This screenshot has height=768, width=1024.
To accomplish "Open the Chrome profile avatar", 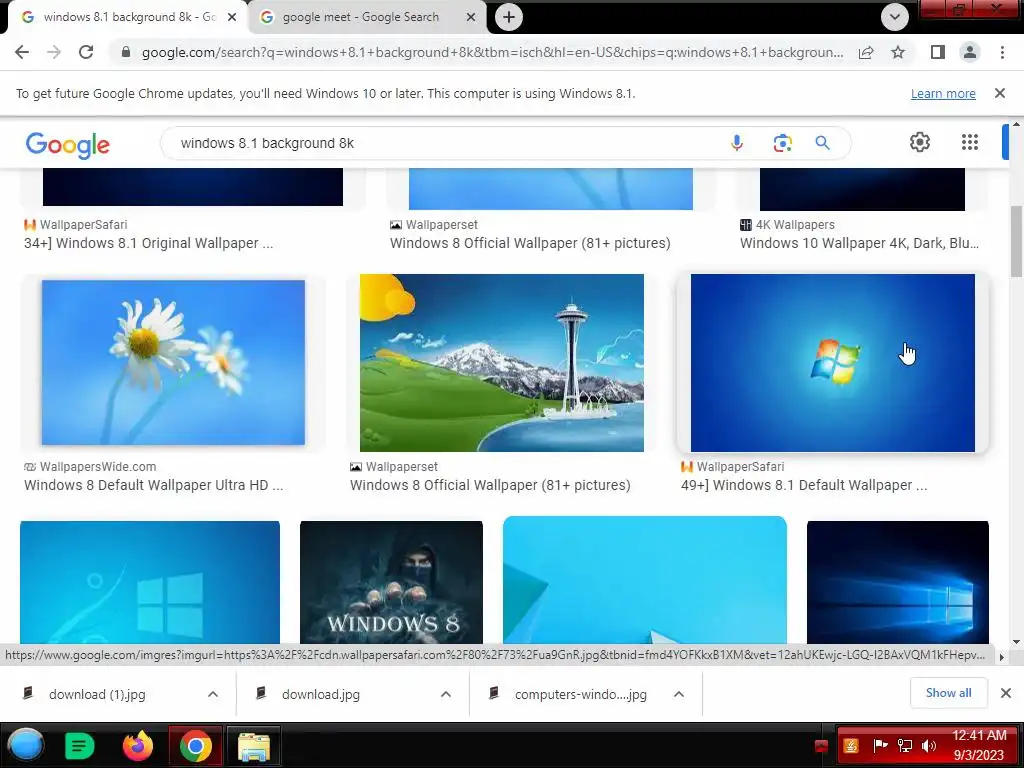I will [970, 52].
